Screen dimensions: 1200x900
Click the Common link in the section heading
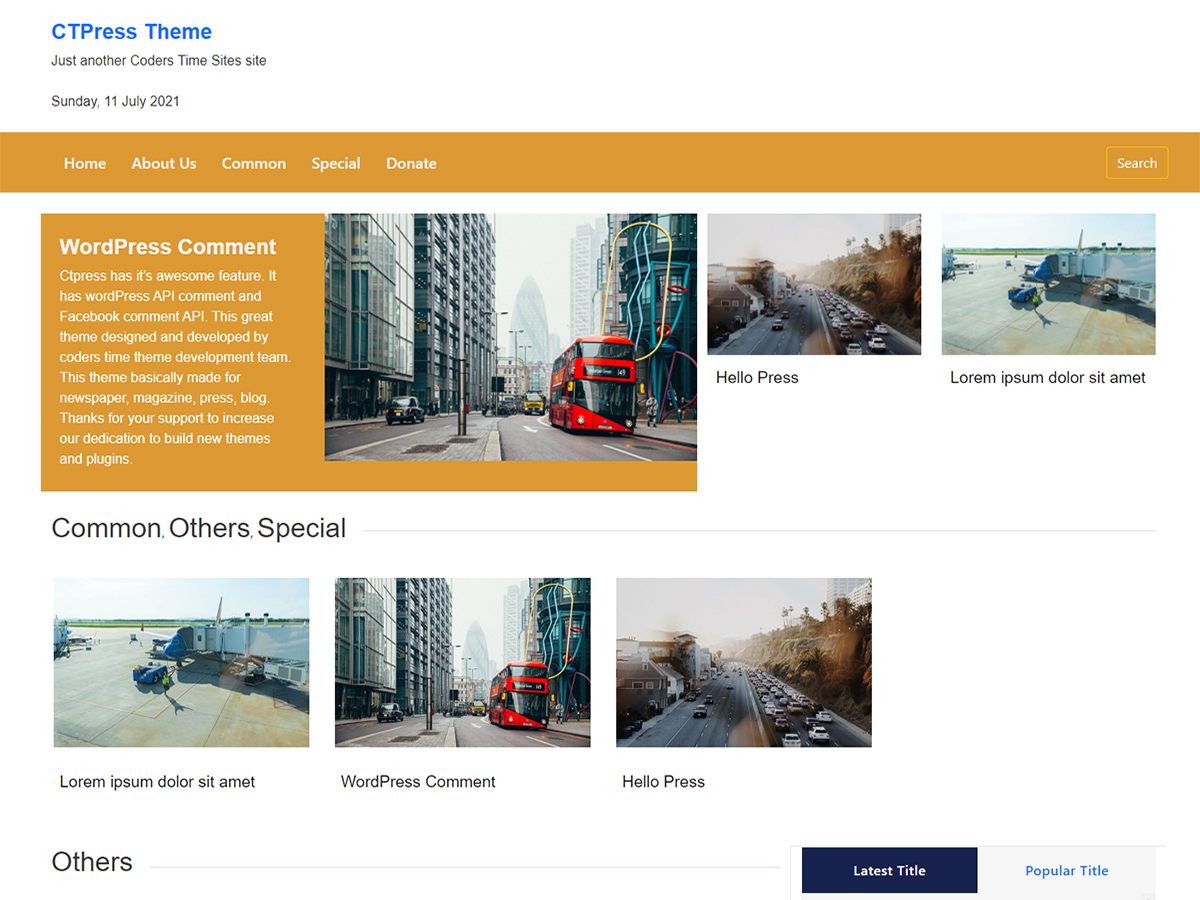click(106, 529)
